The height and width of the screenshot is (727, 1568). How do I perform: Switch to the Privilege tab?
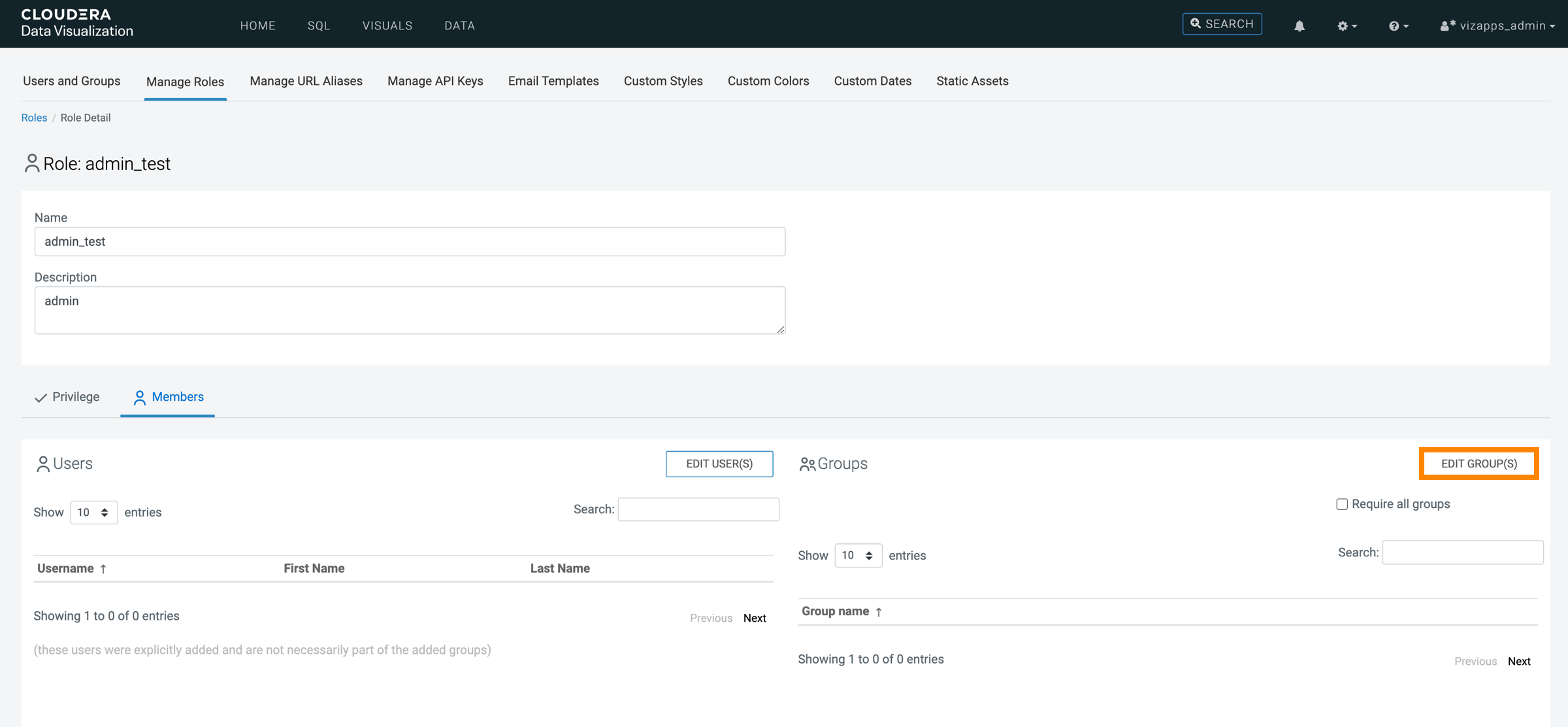(75, 397)
